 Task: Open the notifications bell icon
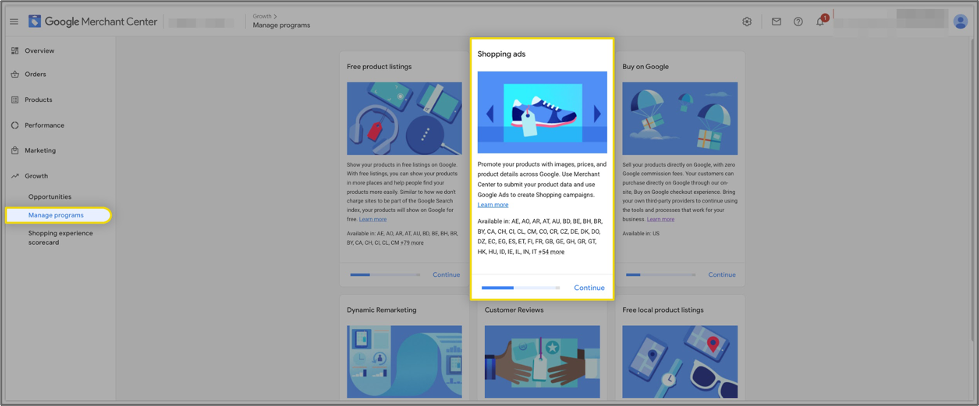(820, 22)
